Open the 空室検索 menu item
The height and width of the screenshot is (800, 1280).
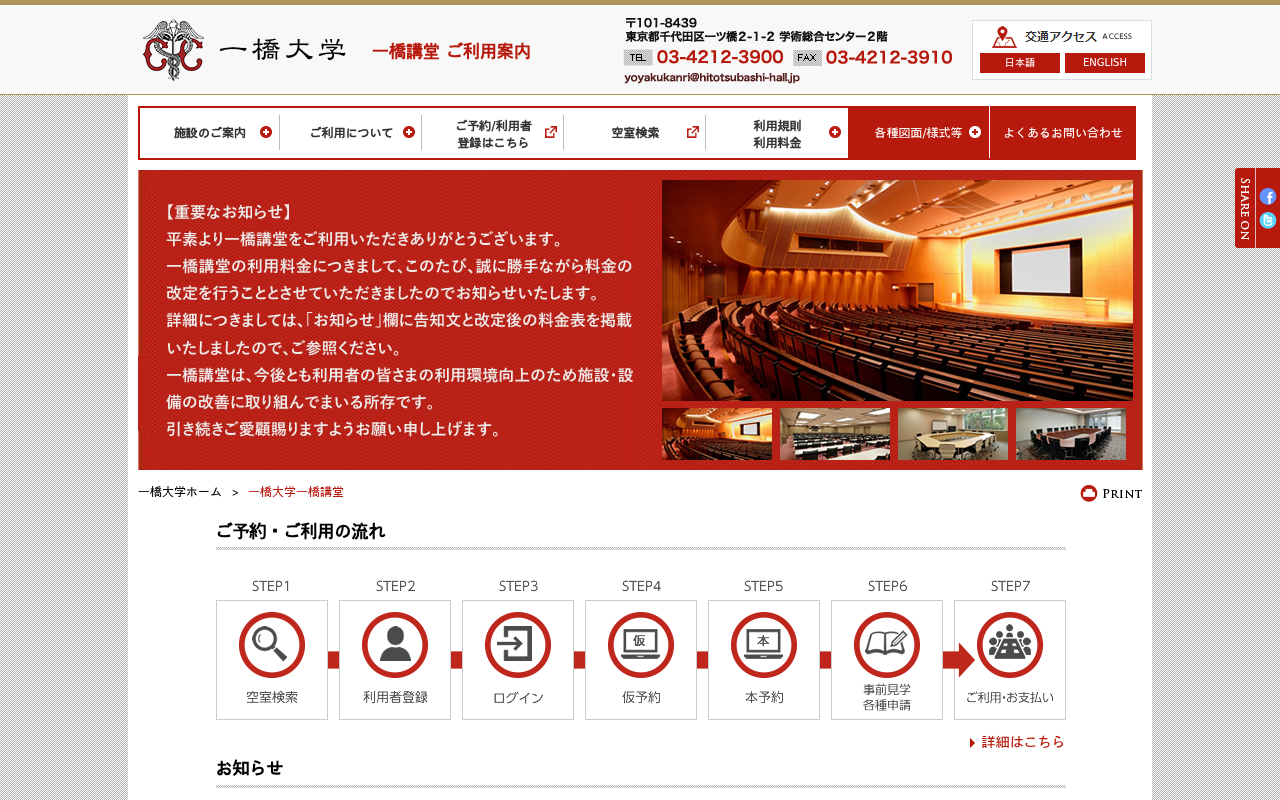[635, 133]
